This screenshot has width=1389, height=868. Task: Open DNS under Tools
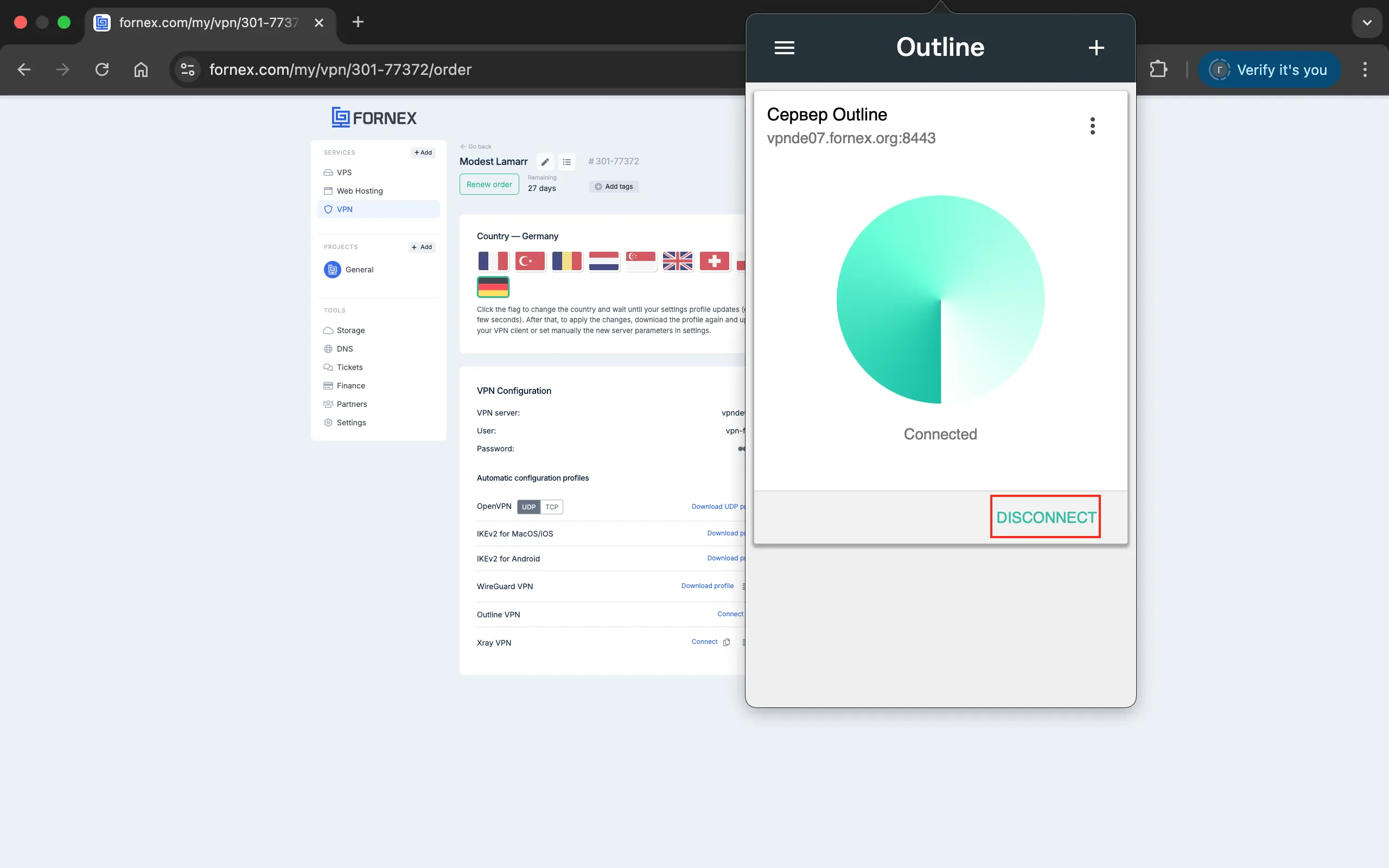[338, 348]
